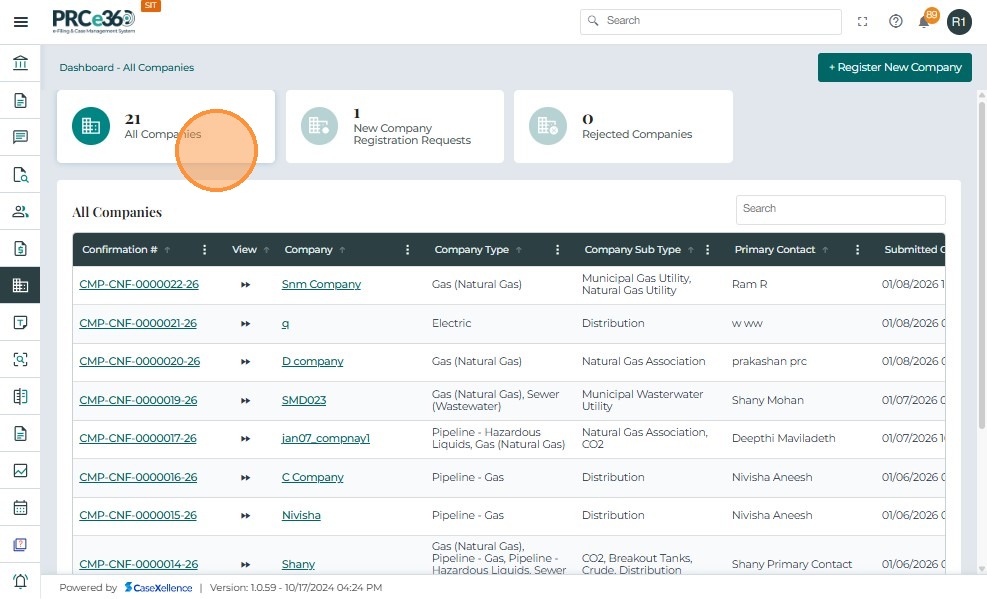Image resolution: width=987 pixels, height=599 pixels.
Task: Open Company column three-dot menu
Action: point(407,250)
